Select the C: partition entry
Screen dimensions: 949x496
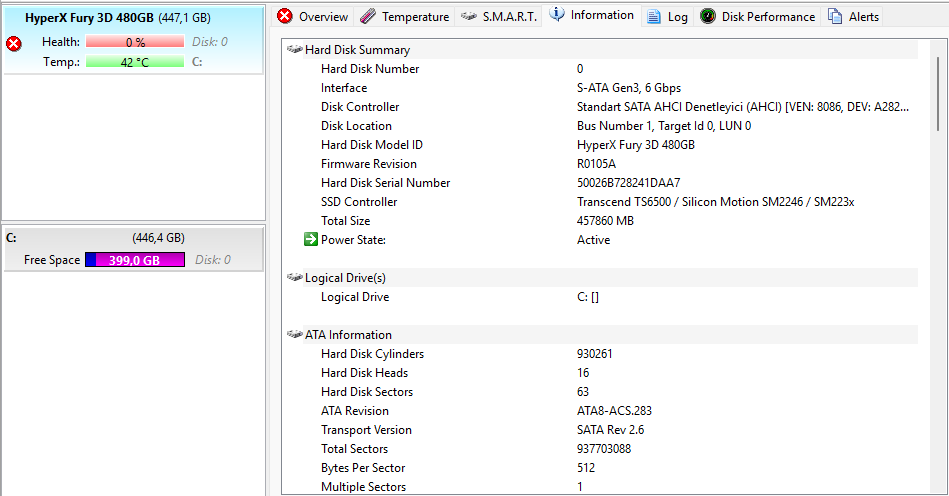tap(133, 249)
